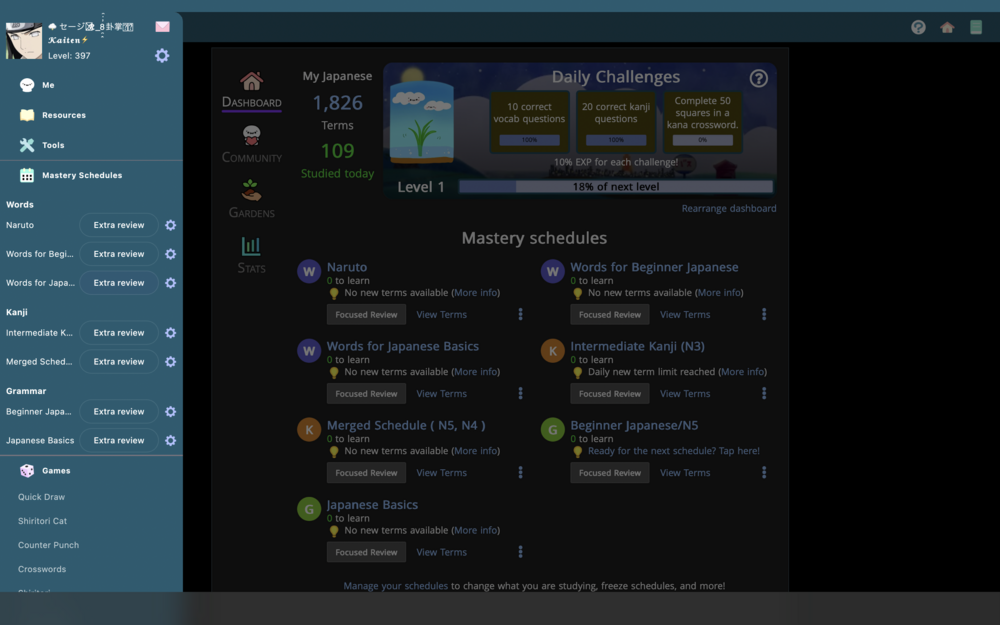The height and width of the screenshot is (625, 1000).
Task: Click Rearrange dashboard link
Action: point(728,208)
